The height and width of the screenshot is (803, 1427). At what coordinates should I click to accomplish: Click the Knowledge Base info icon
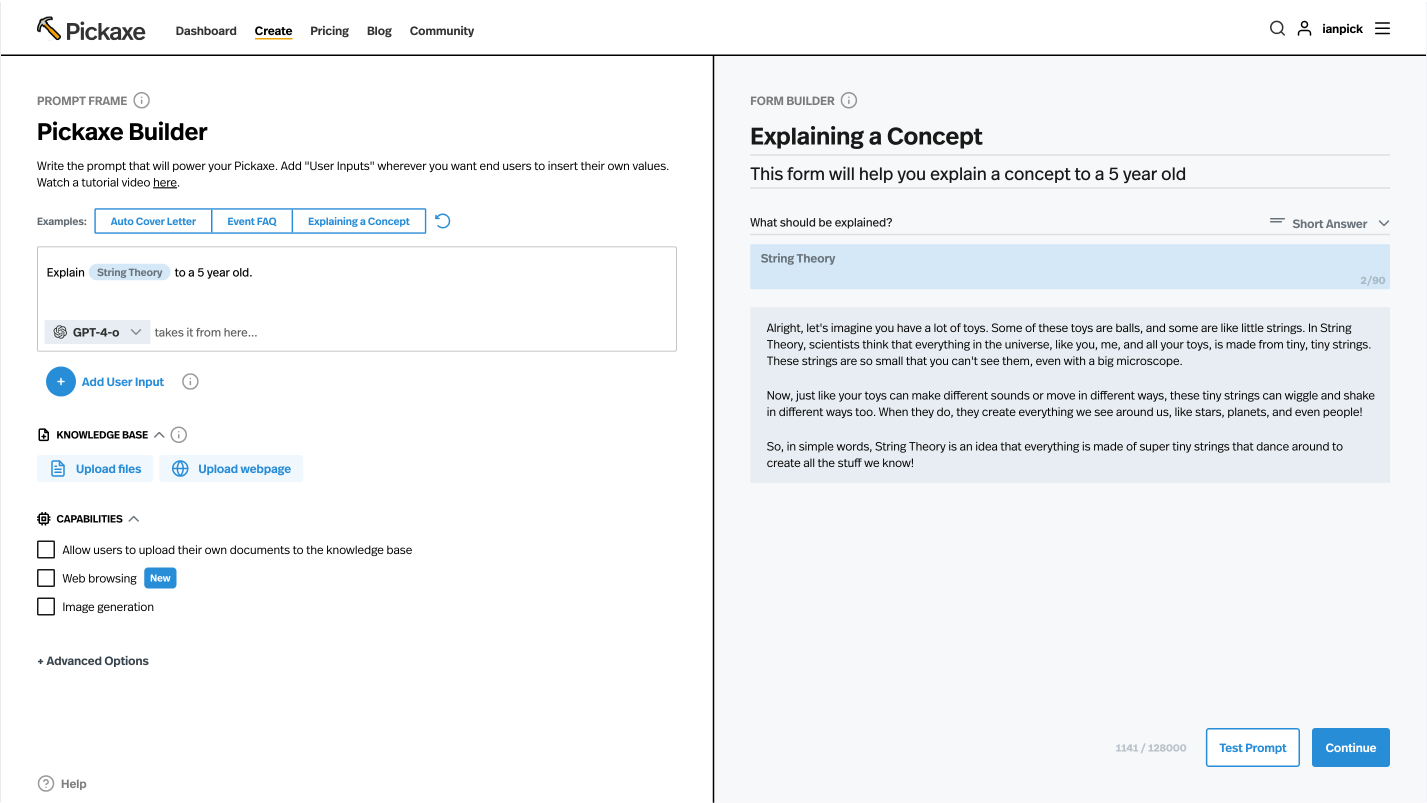pos(179,435)
